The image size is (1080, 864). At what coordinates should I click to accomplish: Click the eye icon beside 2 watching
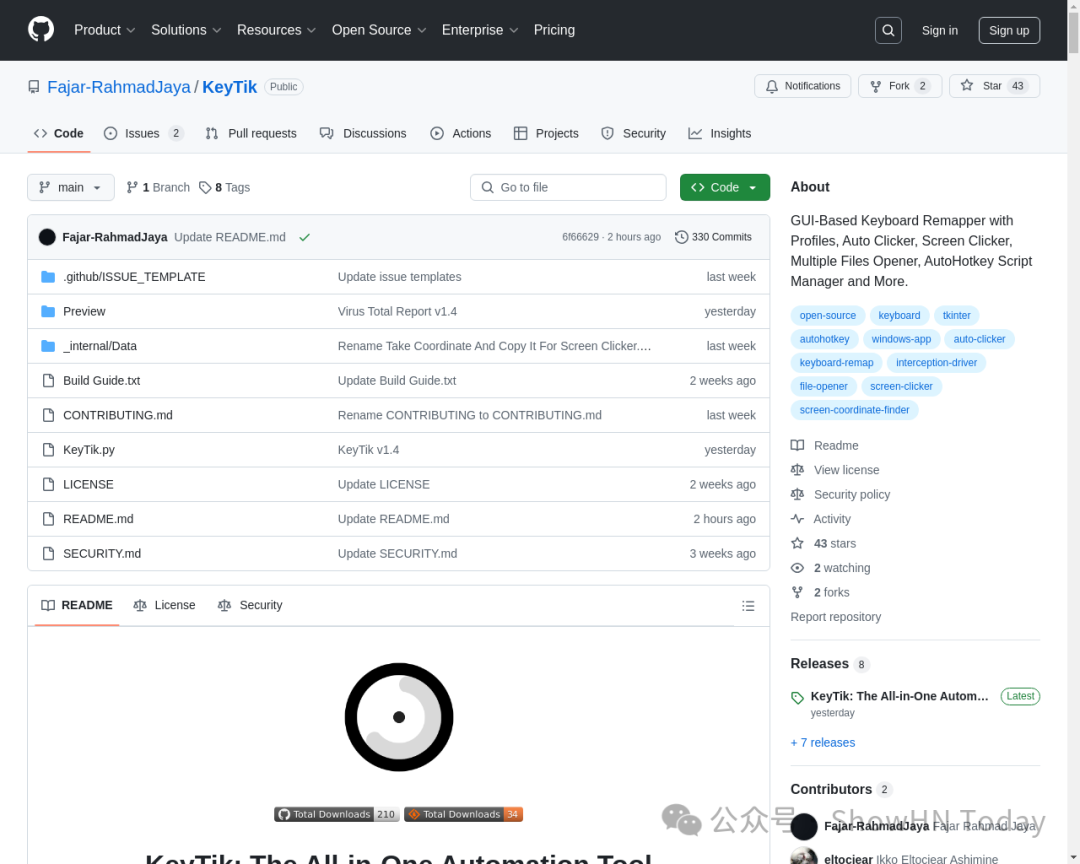[x=797, y=567]
